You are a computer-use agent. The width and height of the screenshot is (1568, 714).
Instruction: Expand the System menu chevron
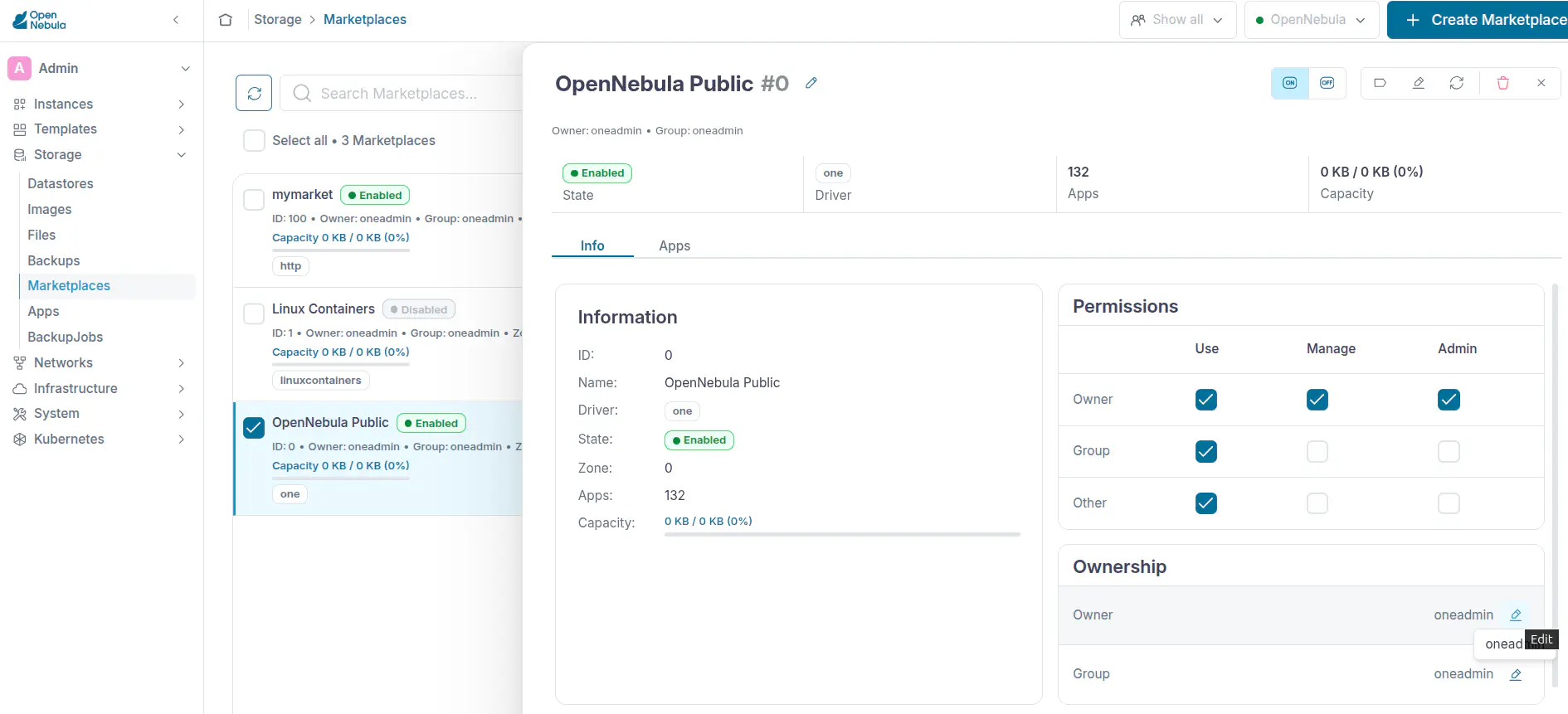point(182,414)
